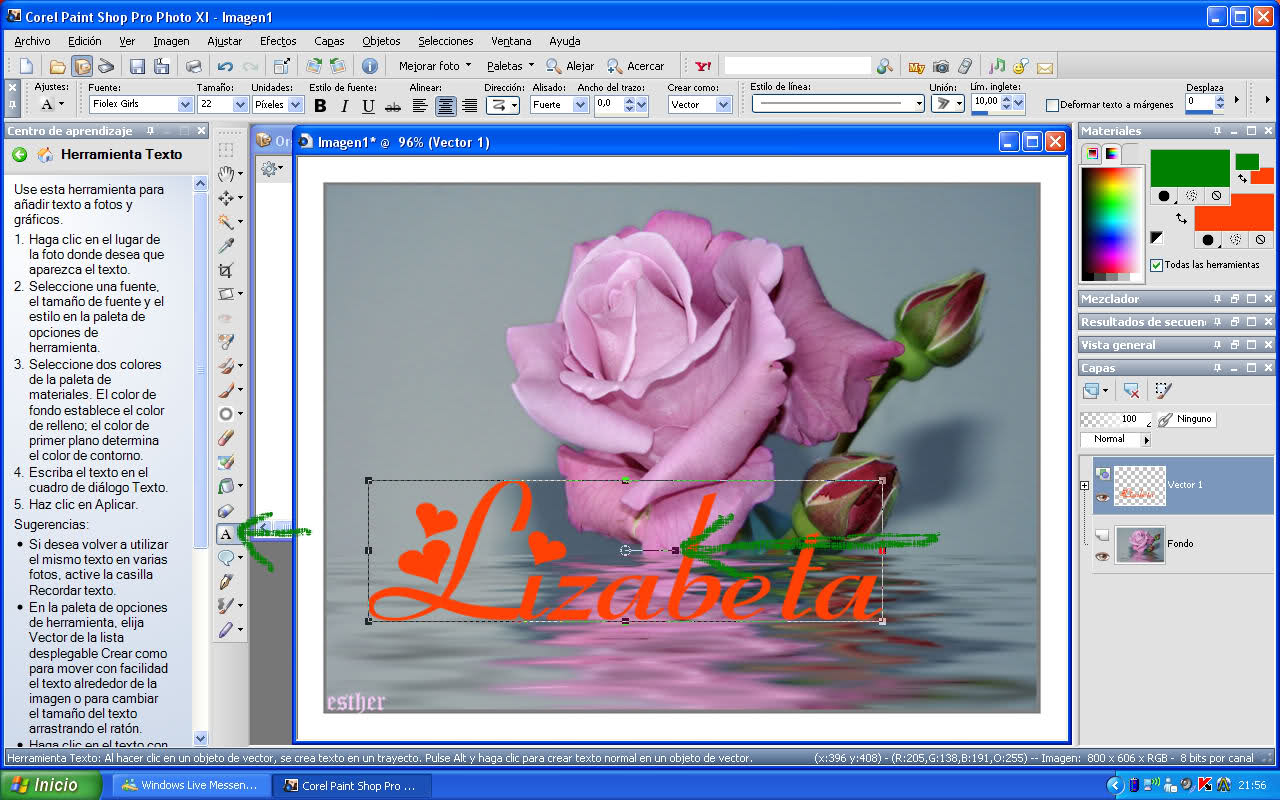Uncheck Todas las herramientas checkbox
The image size is (1280, 800).
pos(1156,265)
